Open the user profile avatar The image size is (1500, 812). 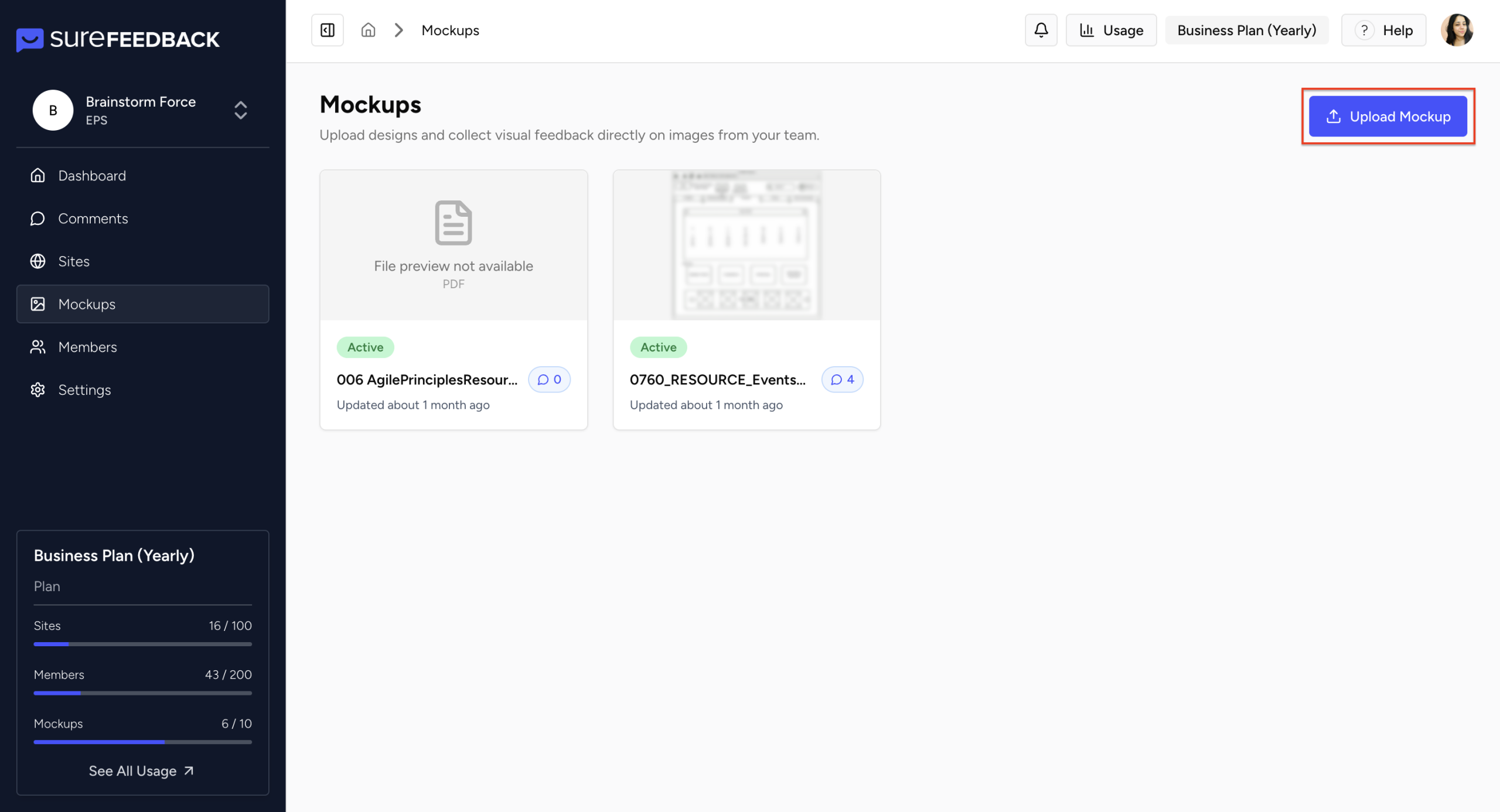[1457, 30]
